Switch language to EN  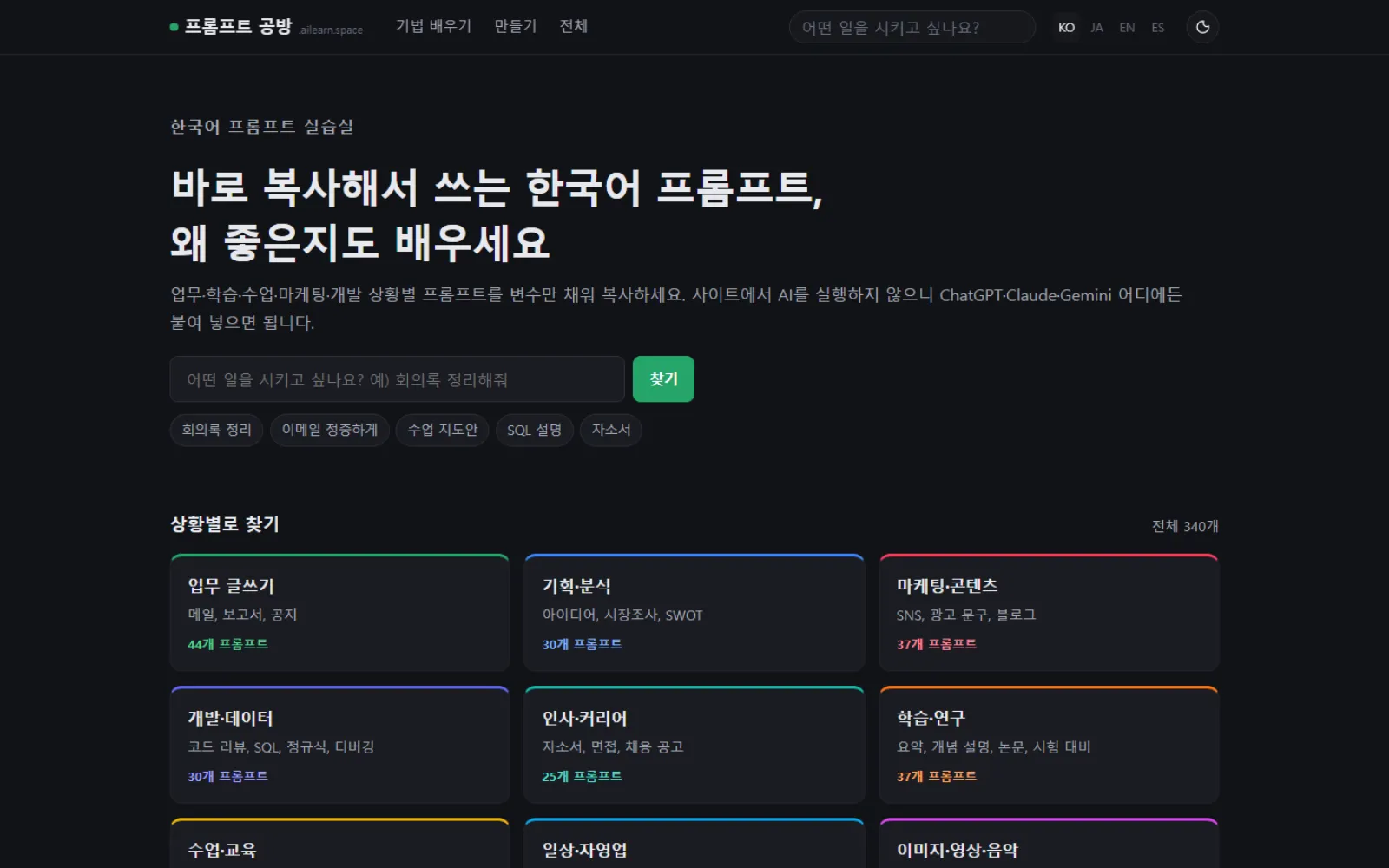(1127, 28)
